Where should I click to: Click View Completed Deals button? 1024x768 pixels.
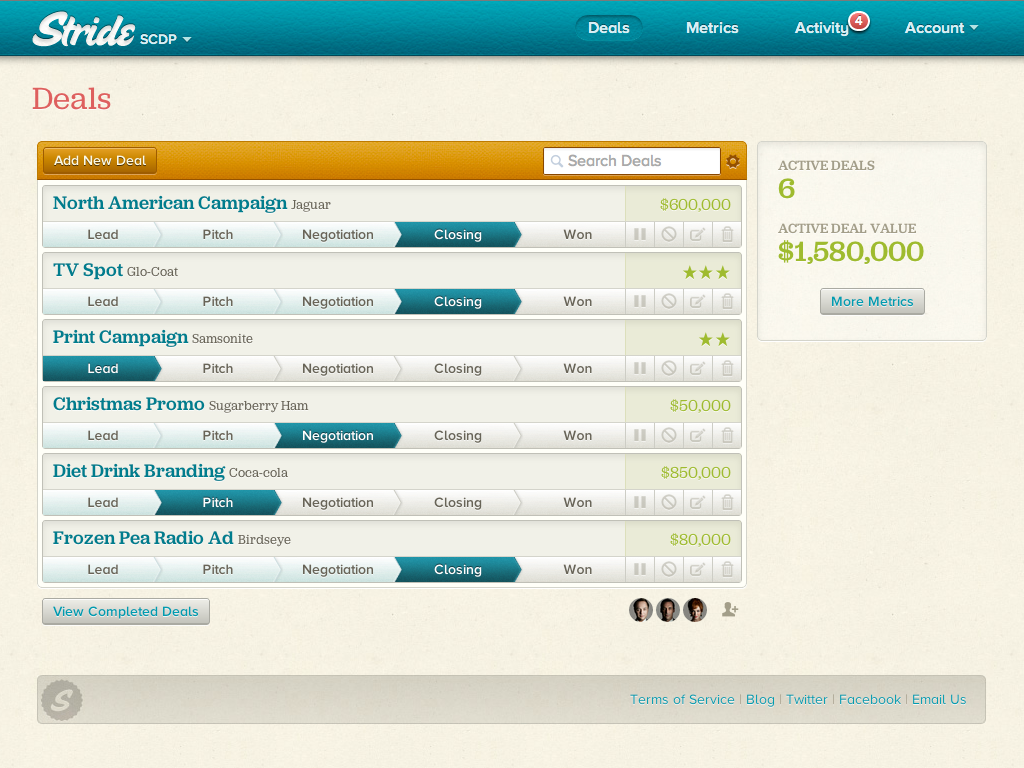(x=126, y=611)
